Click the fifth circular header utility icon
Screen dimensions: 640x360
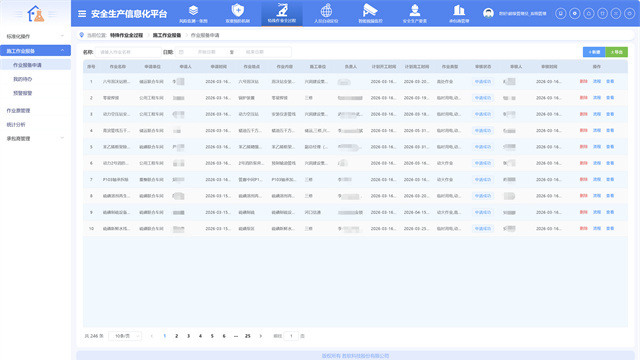pyautogui.click(x=616, y=13)
